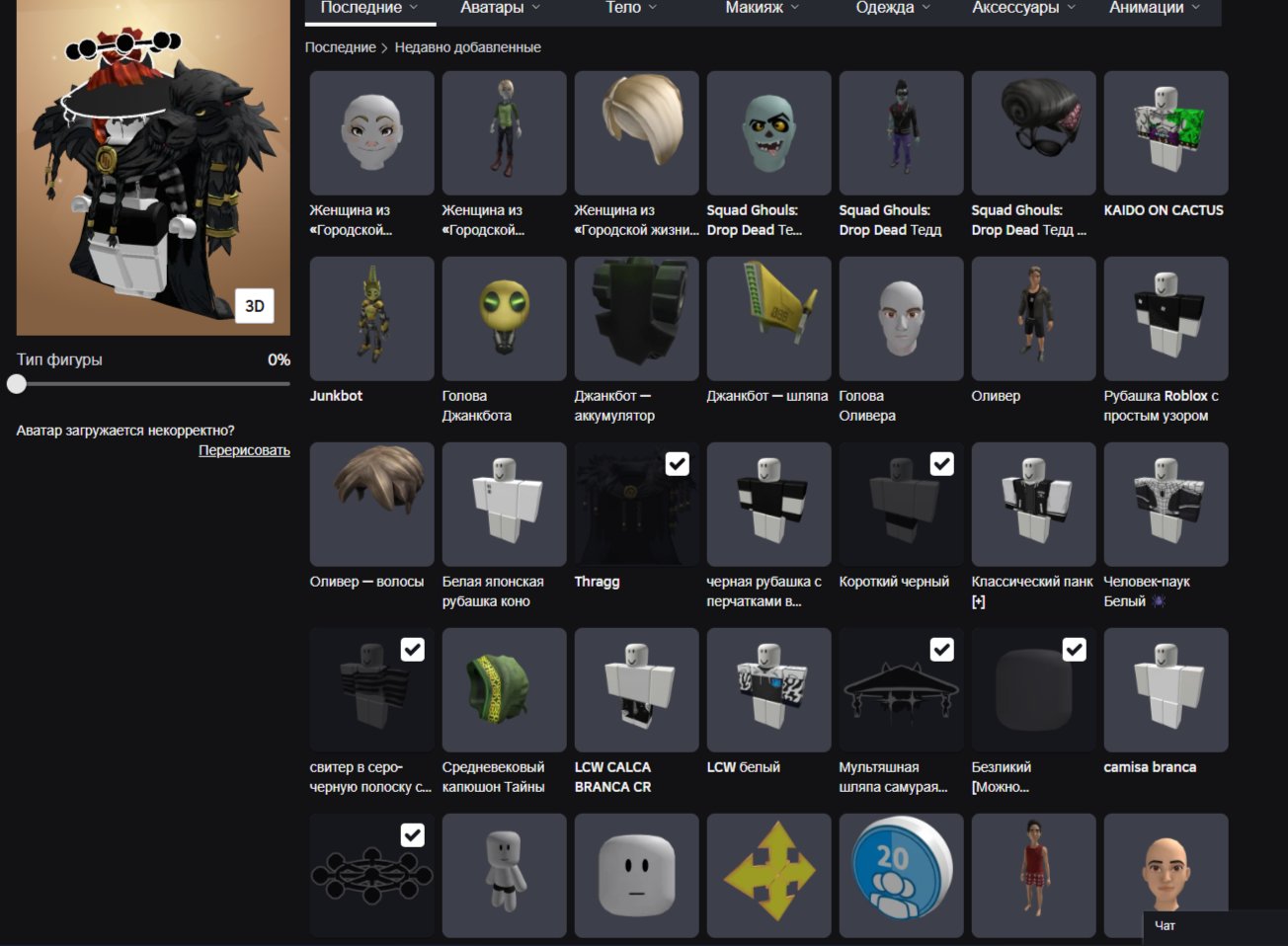This screenshot has width=1288, height=946.
Task: Choose the Средневековый капюшон Тайны hood
Action: [504, 689]
